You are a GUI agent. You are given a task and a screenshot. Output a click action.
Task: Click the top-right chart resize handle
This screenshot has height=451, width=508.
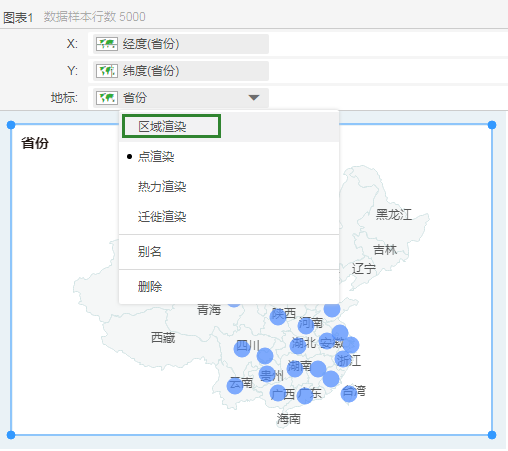click(x=492, y=125)
